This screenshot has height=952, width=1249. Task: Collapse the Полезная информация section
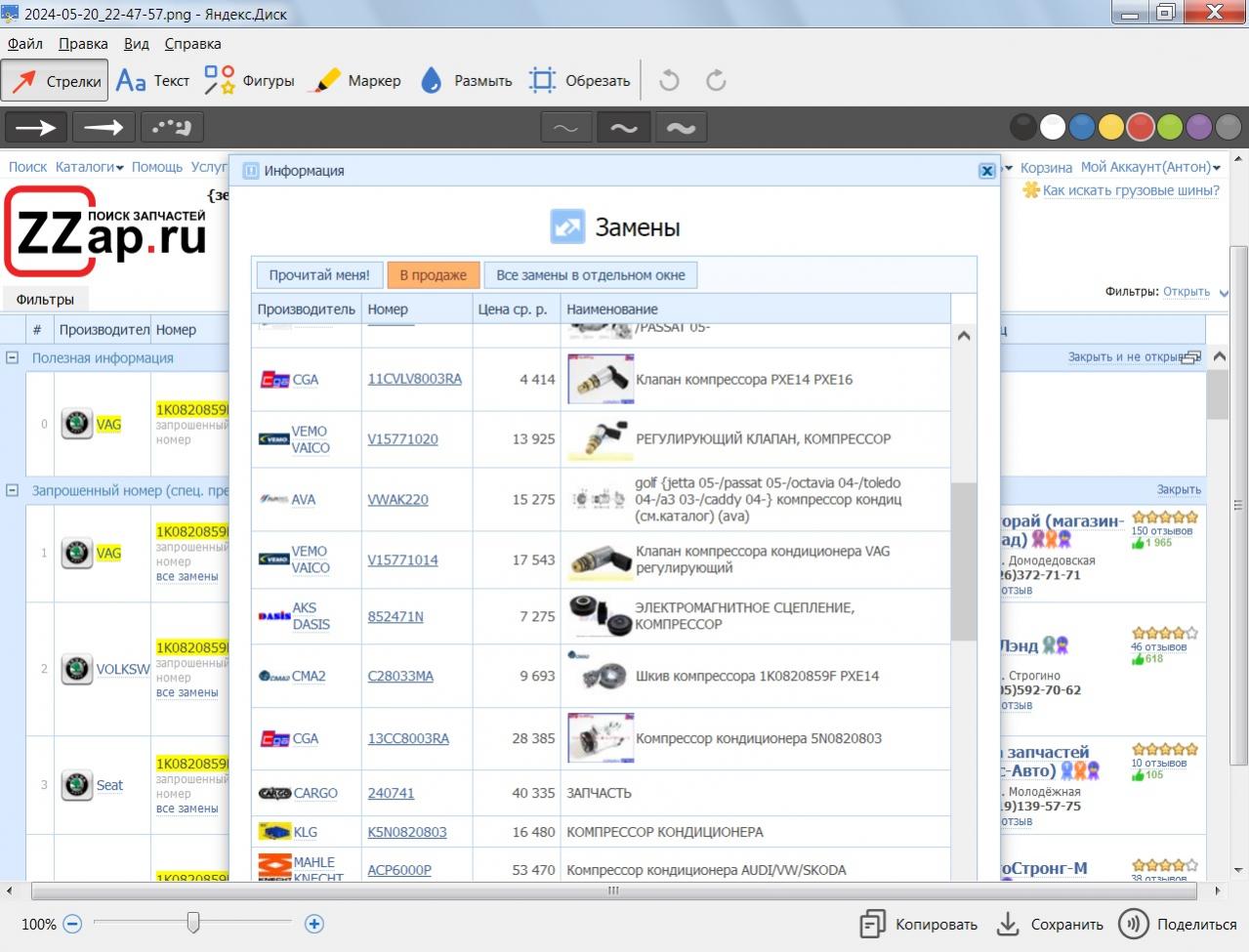(x=13, y=357)
